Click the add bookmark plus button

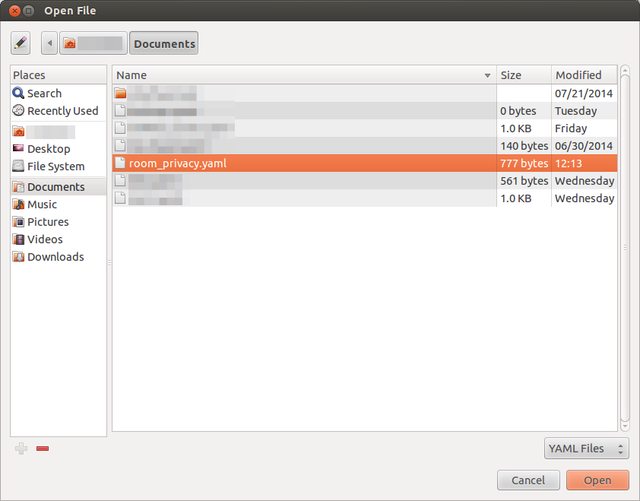tap(21, 448)
